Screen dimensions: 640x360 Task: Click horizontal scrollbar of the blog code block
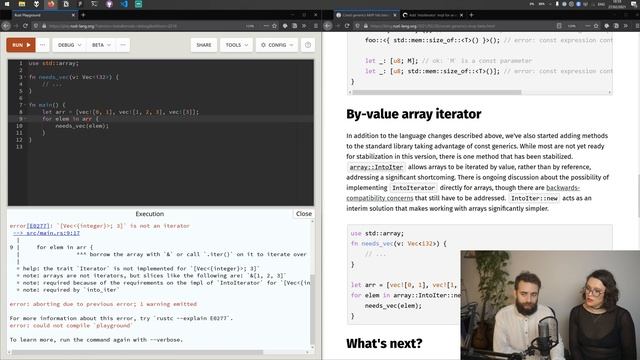click(437, 92)
